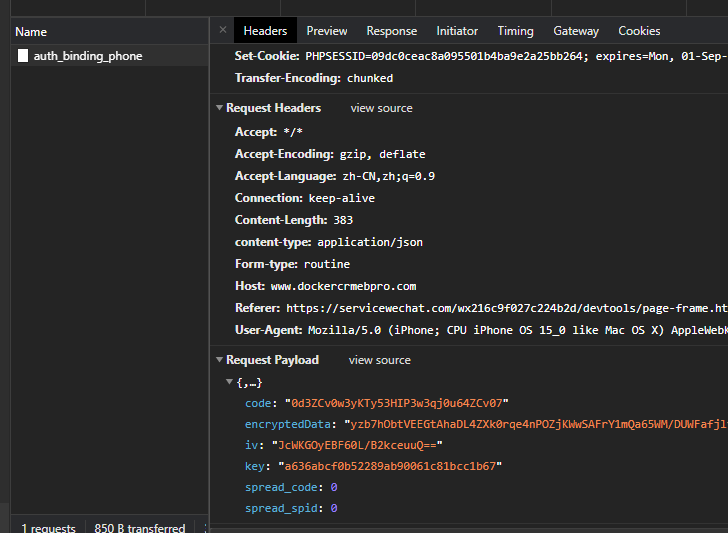The image size is (728, 533).
Task: Collapse the payload JSON object triangle
Action: click(x=229, y=382)
